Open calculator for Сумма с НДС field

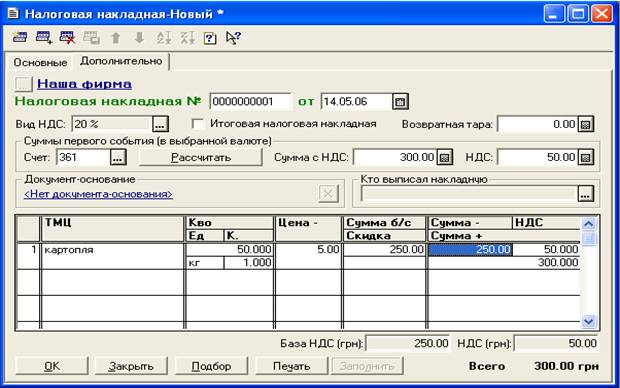(x=445, y=157)
